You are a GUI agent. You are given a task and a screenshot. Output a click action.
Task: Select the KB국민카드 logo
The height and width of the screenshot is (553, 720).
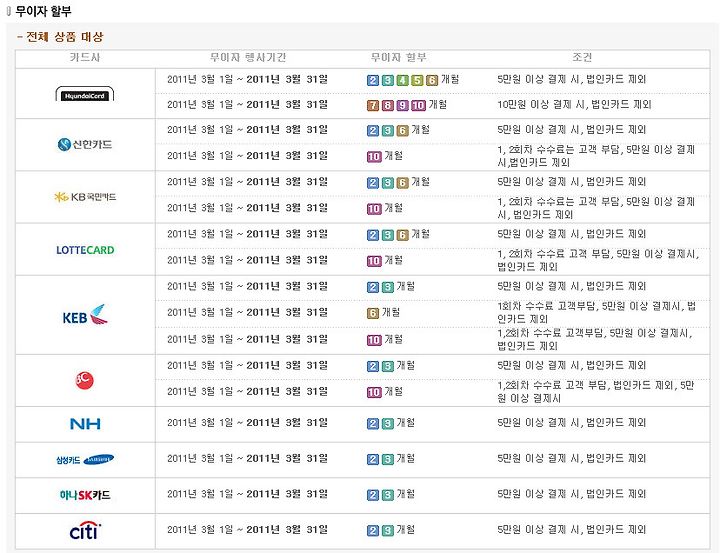(85, 197)
